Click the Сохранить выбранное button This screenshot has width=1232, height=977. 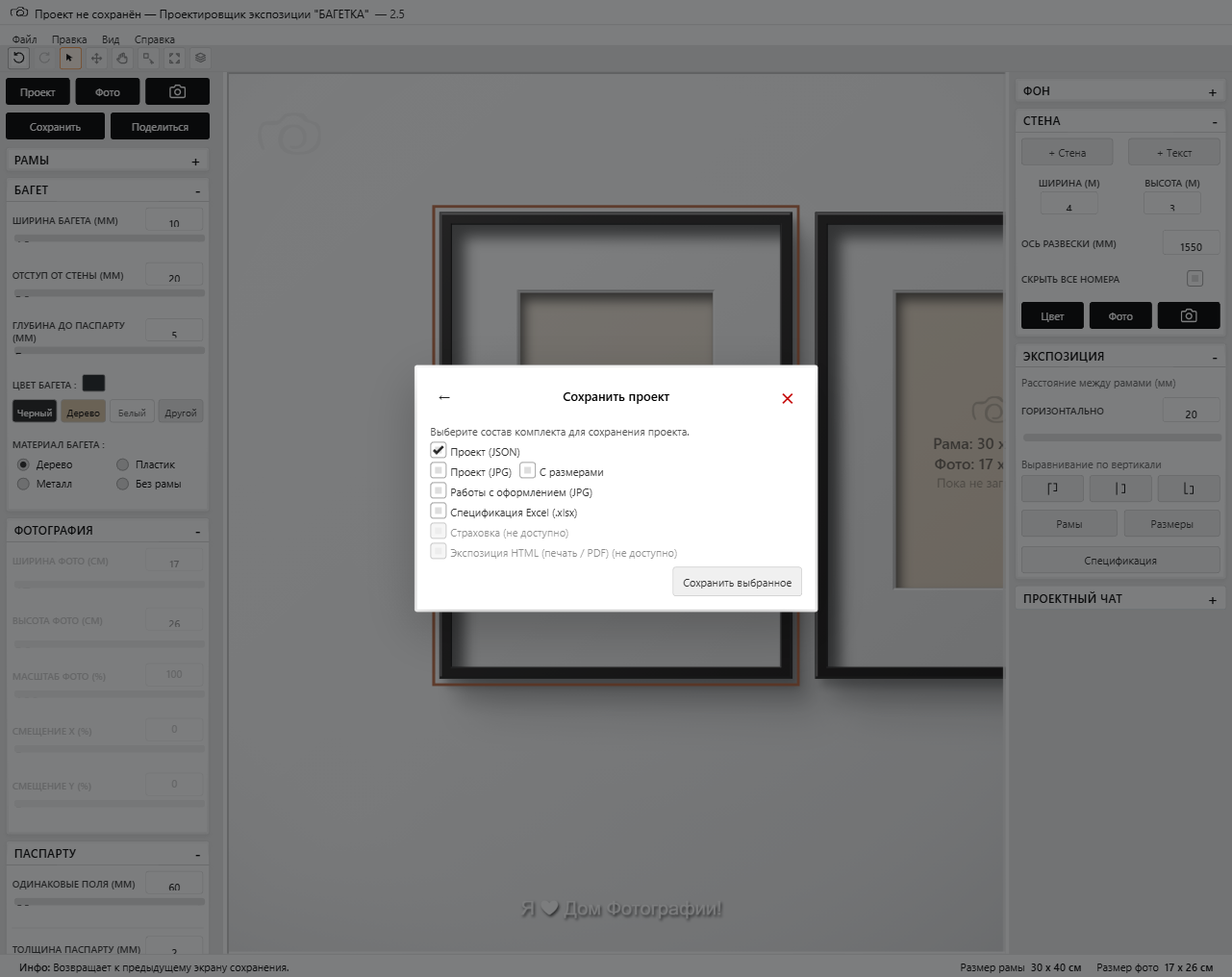(x=737, y=582)
